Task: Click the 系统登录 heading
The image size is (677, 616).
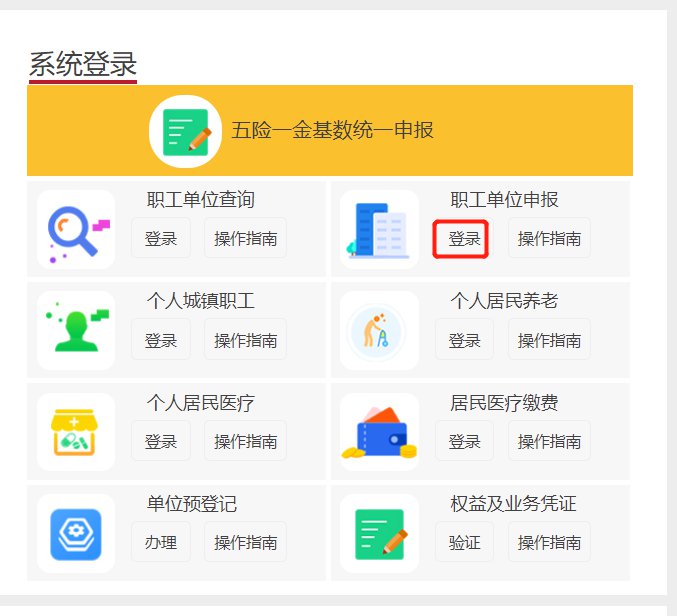Action: [83, 64]
